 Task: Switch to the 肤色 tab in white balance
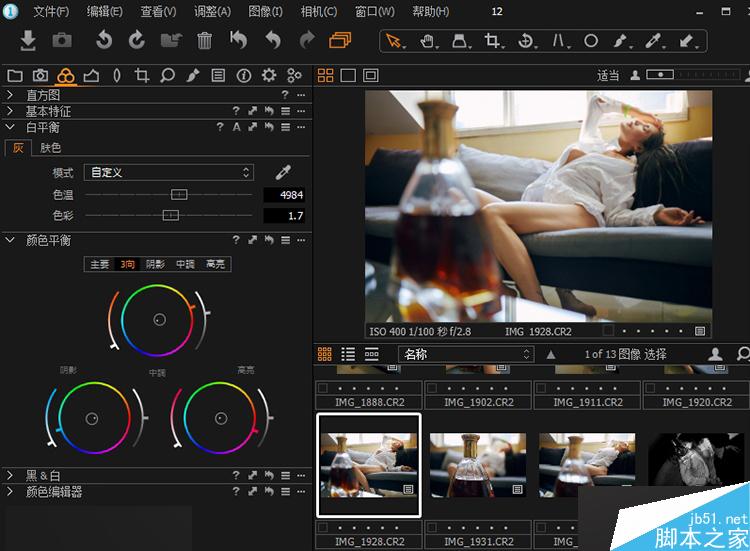point(50,148)
